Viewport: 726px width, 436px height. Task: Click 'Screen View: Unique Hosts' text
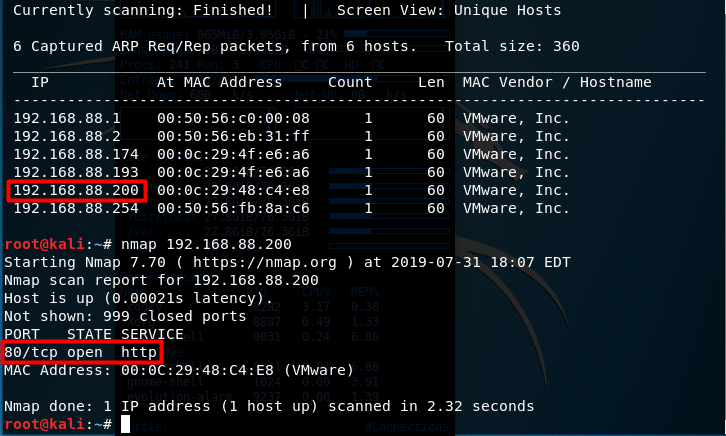click(x=449, y=10)
